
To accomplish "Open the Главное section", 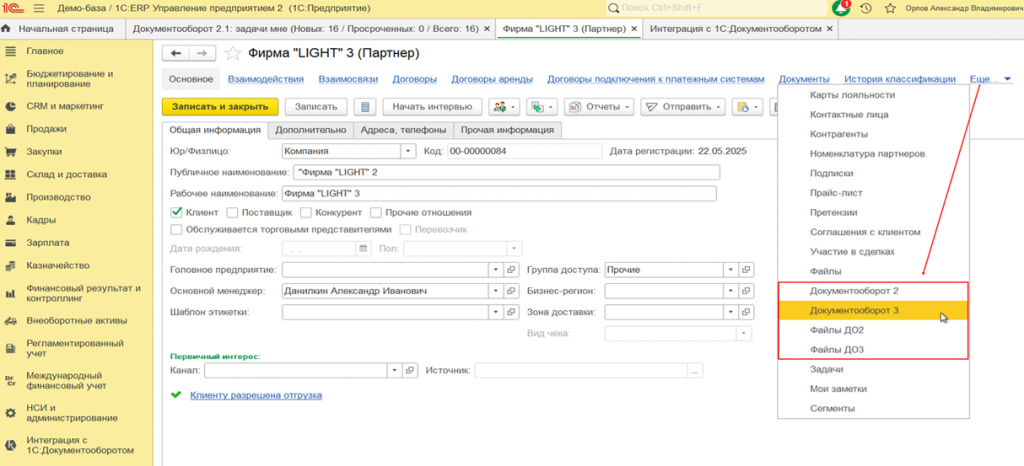I will tap(45, 51).
